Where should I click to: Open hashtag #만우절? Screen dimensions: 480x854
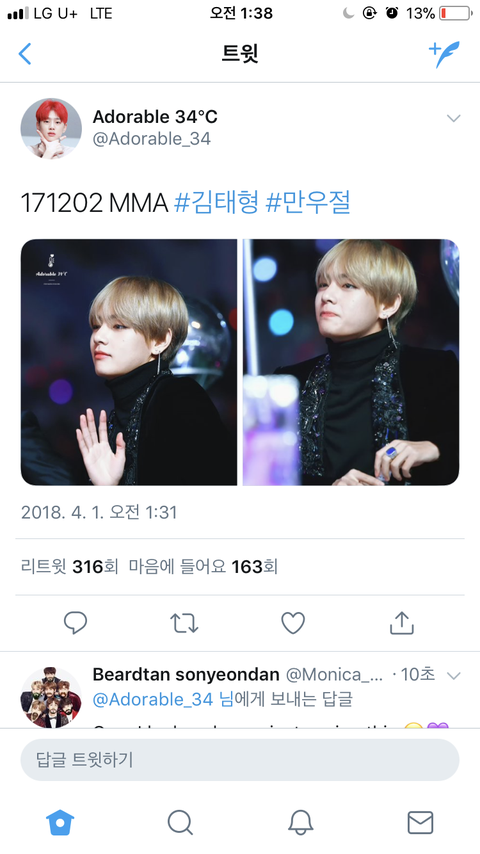click(307, 203)
